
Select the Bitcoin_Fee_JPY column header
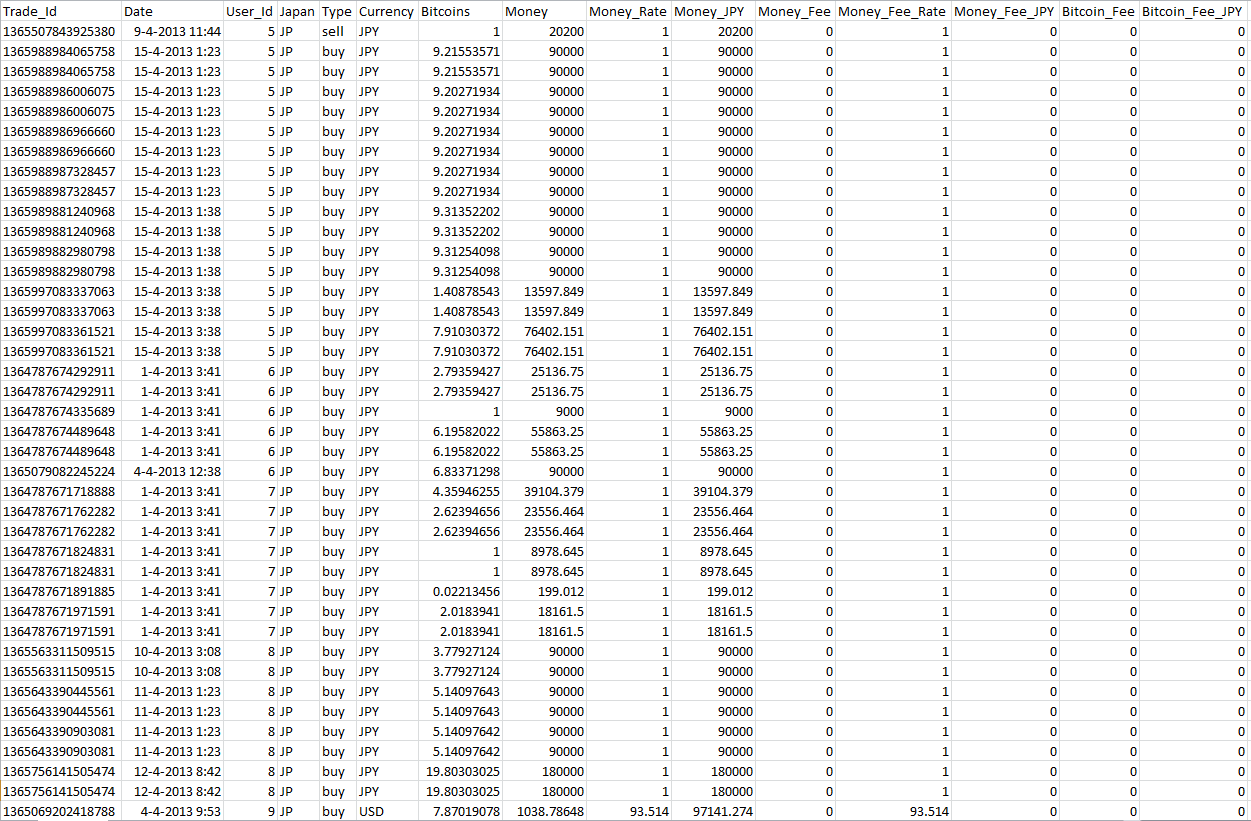pyautogui.click(x=1194, y=11)
